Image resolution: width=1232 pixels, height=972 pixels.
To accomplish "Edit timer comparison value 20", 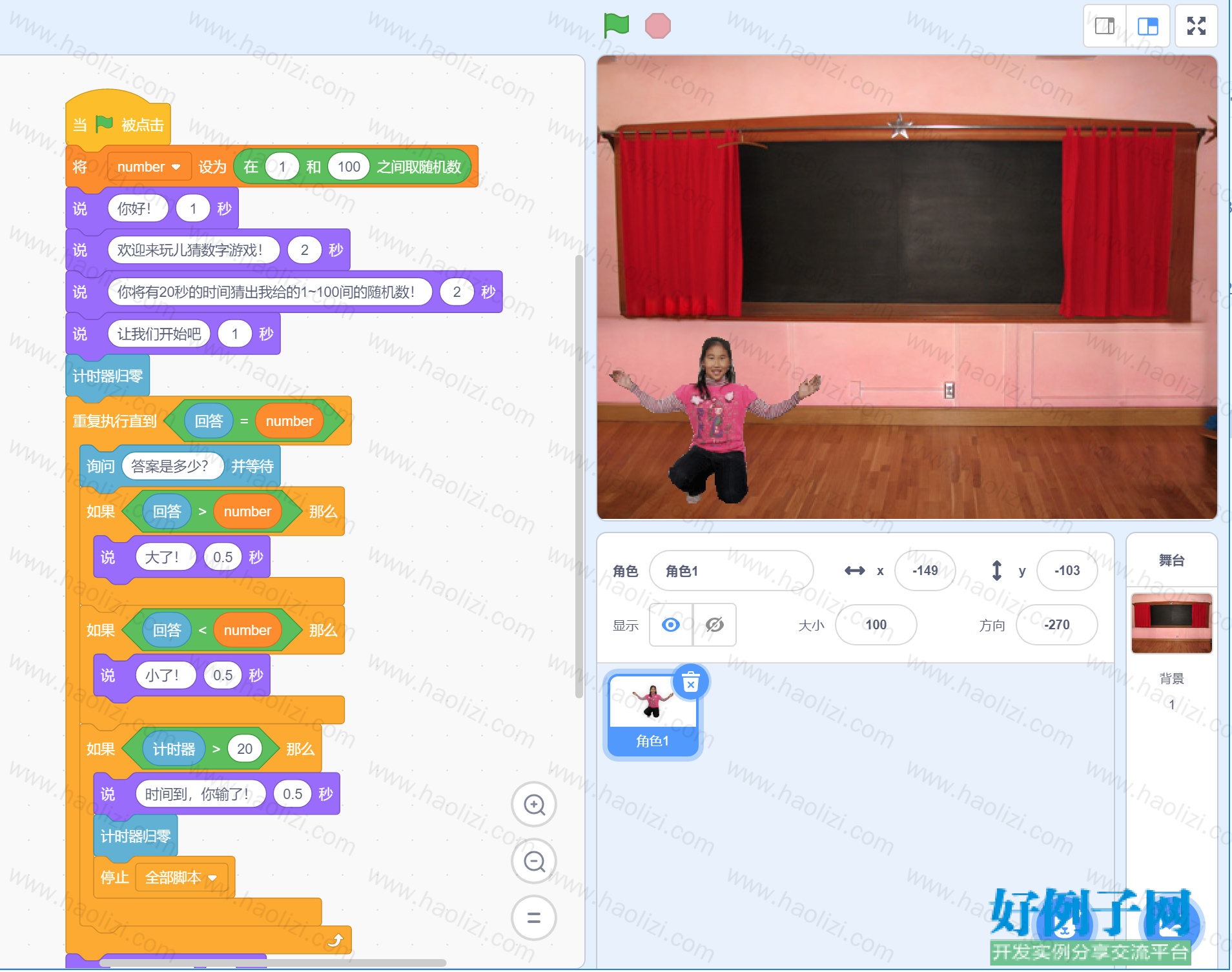I will pyautogui.click(x=245, y=749).
